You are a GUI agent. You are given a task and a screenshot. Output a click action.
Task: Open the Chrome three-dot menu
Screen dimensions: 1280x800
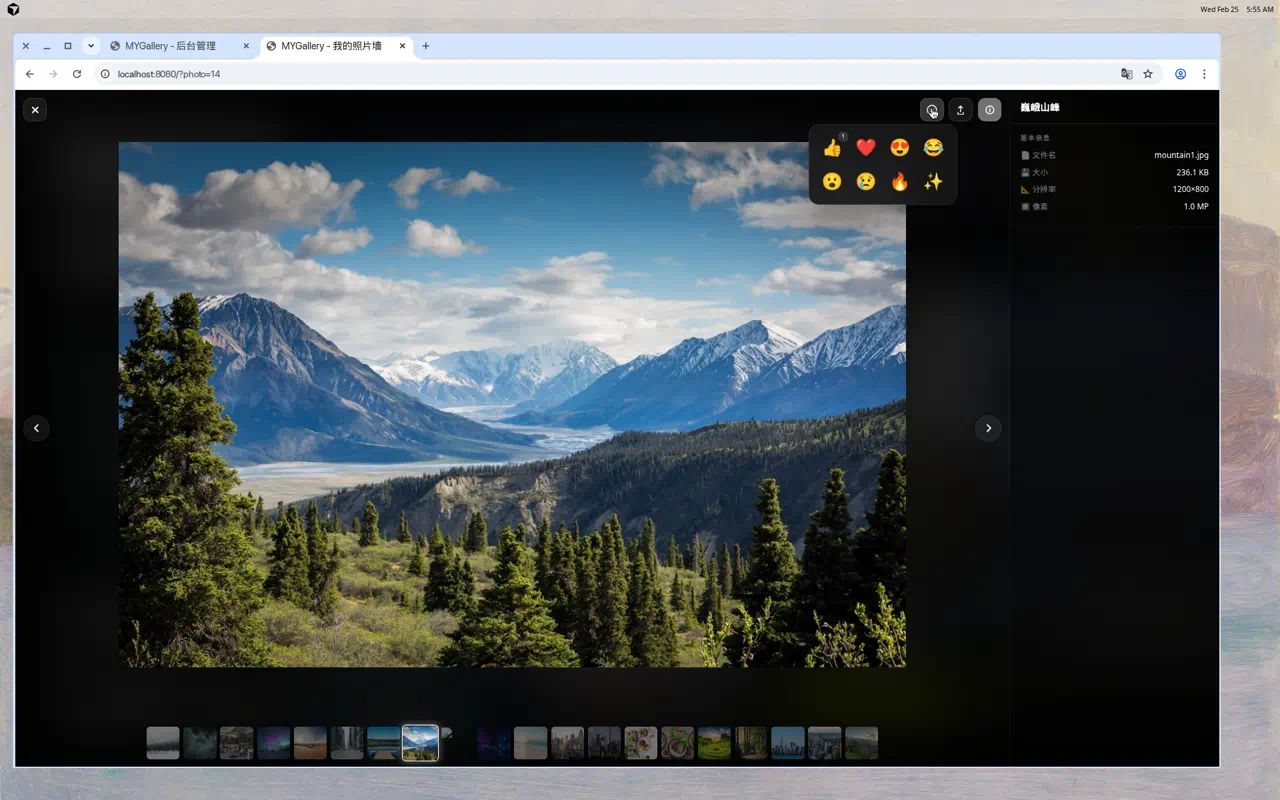[1204, 74]
